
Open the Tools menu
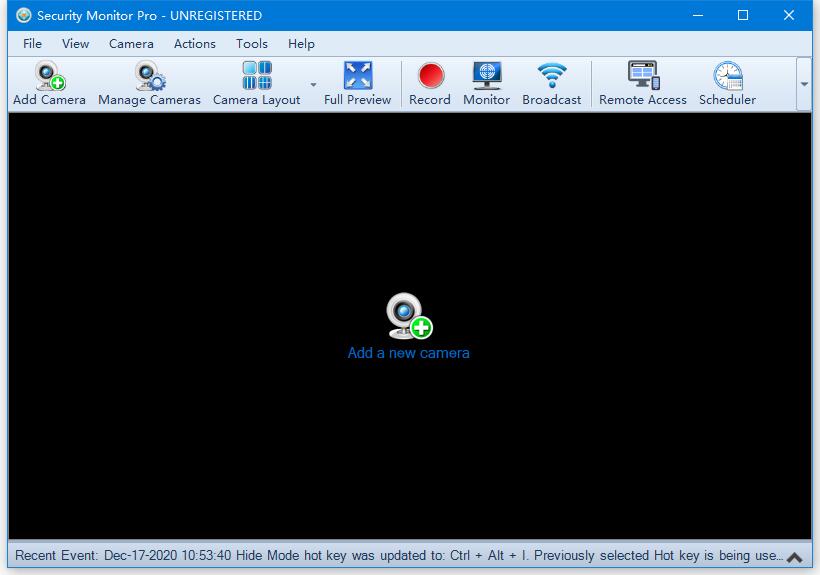(x=252, y=44)
